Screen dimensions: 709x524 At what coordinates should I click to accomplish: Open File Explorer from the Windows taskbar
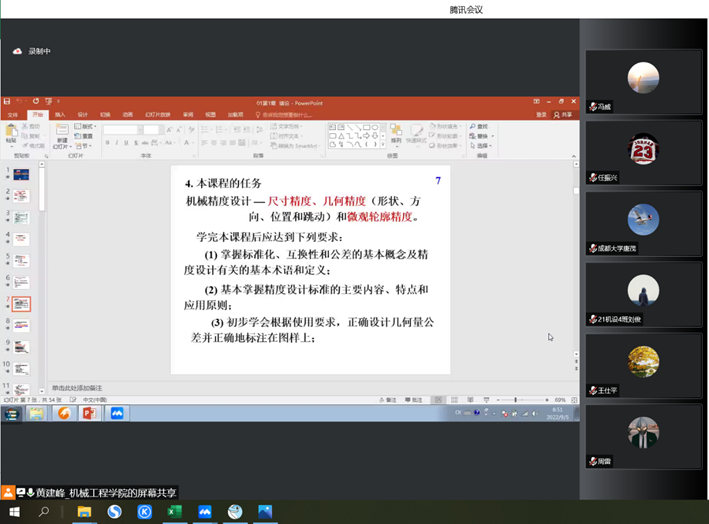pyautogui.click(x=84, y=511)
